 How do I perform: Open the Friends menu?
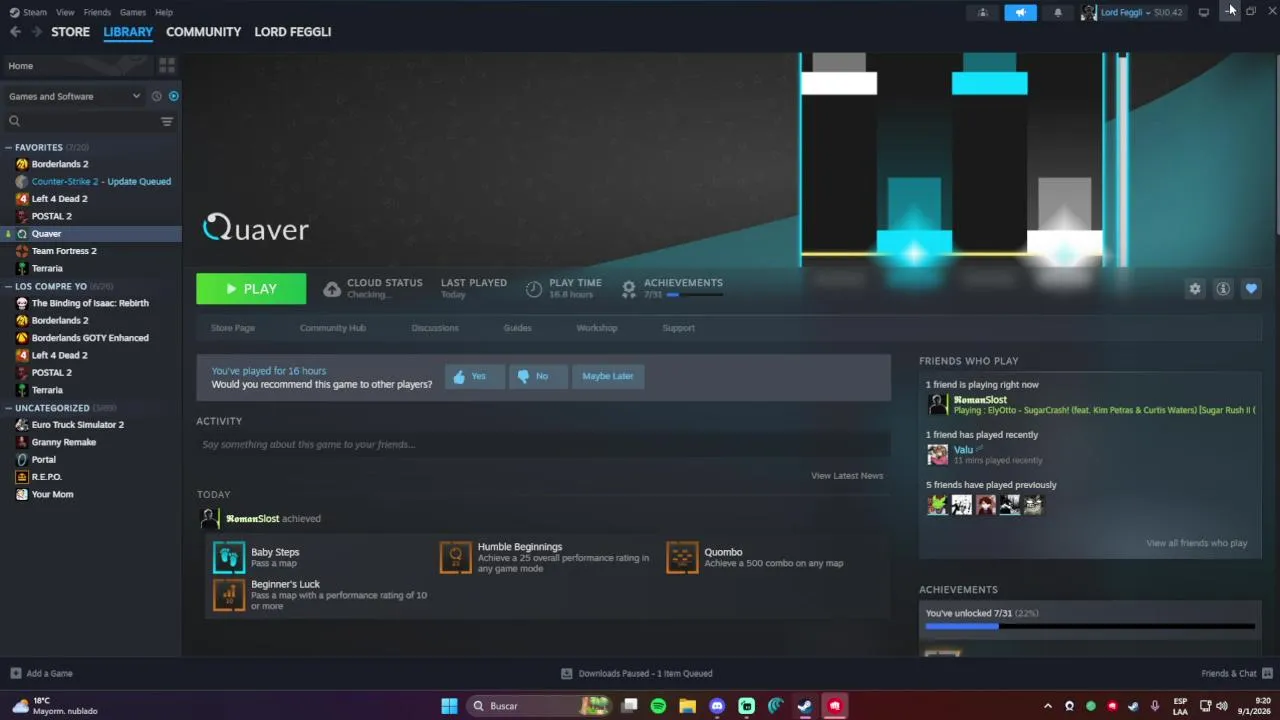pos(97,12)
